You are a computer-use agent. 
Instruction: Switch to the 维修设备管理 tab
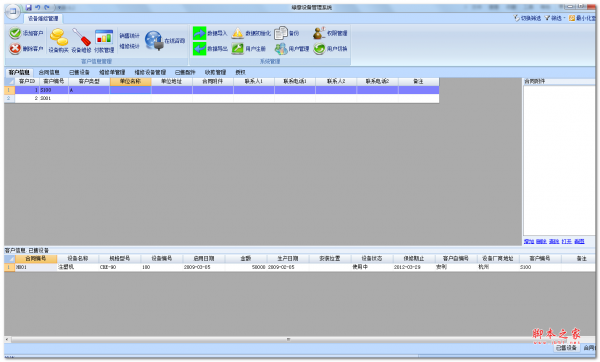click(150, 72)
